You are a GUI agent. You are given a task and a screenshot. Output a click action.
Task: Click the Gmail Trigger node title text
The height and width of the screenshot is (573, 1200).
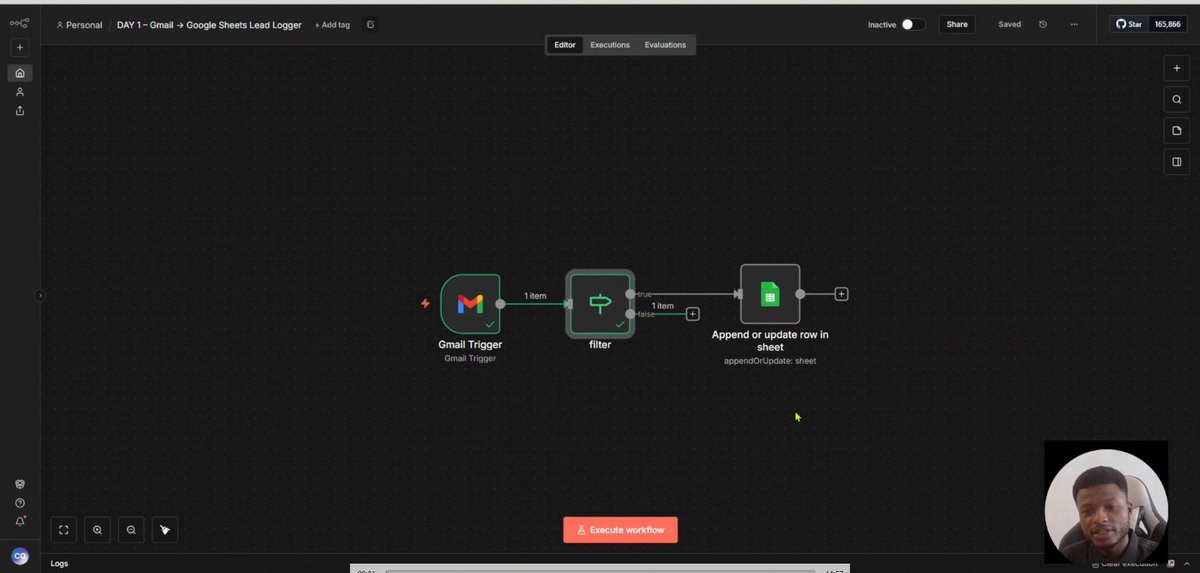click(x=470, y=344)
